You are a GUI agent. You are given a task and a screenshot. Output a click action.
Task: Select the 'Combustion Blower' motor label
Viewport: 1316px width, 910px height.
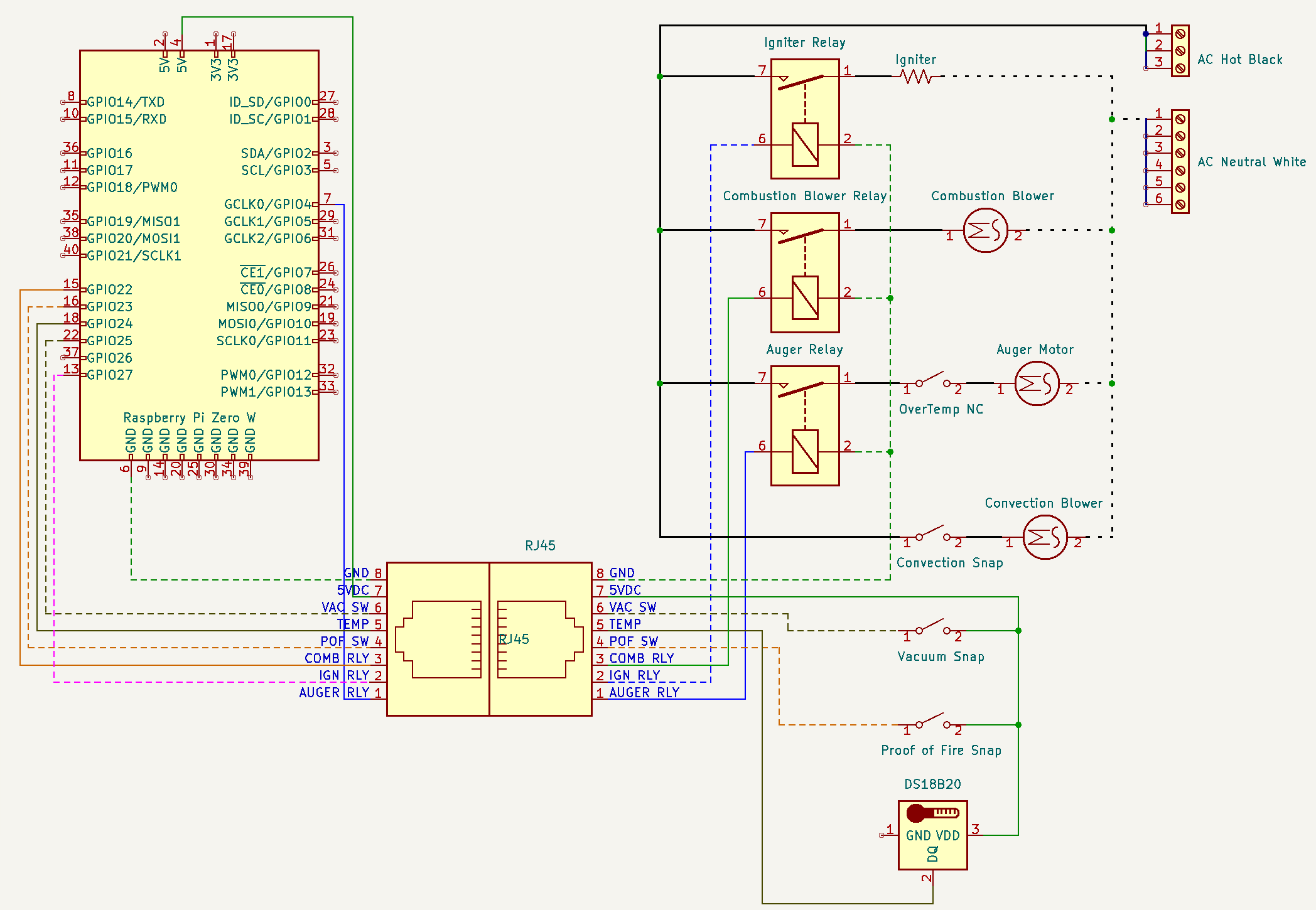click(x=993, y=196)
